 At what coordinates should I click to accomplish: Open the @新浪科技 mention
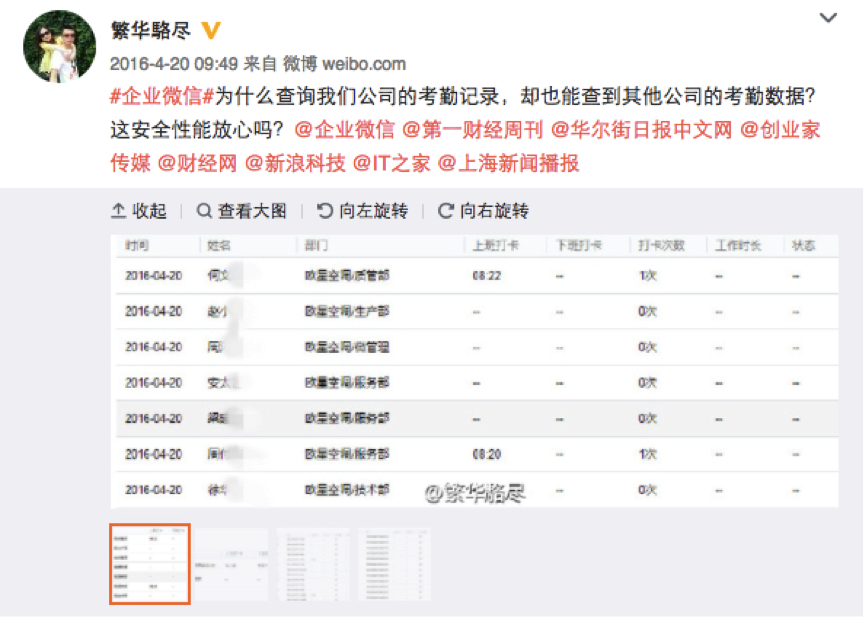pos(295,163)
